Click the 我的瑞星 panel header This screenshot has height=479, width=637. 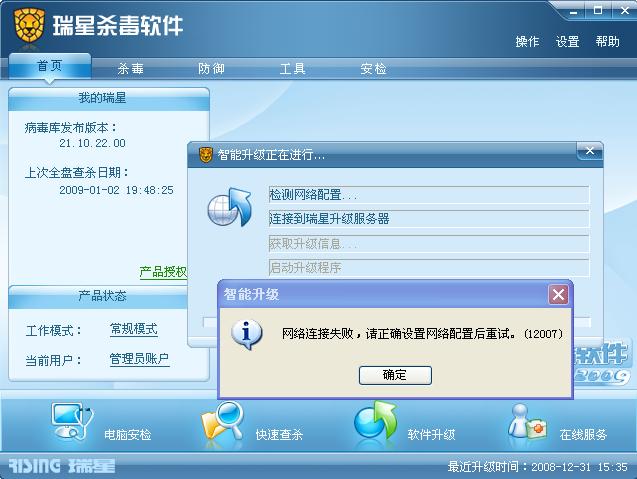pos(109,99)
